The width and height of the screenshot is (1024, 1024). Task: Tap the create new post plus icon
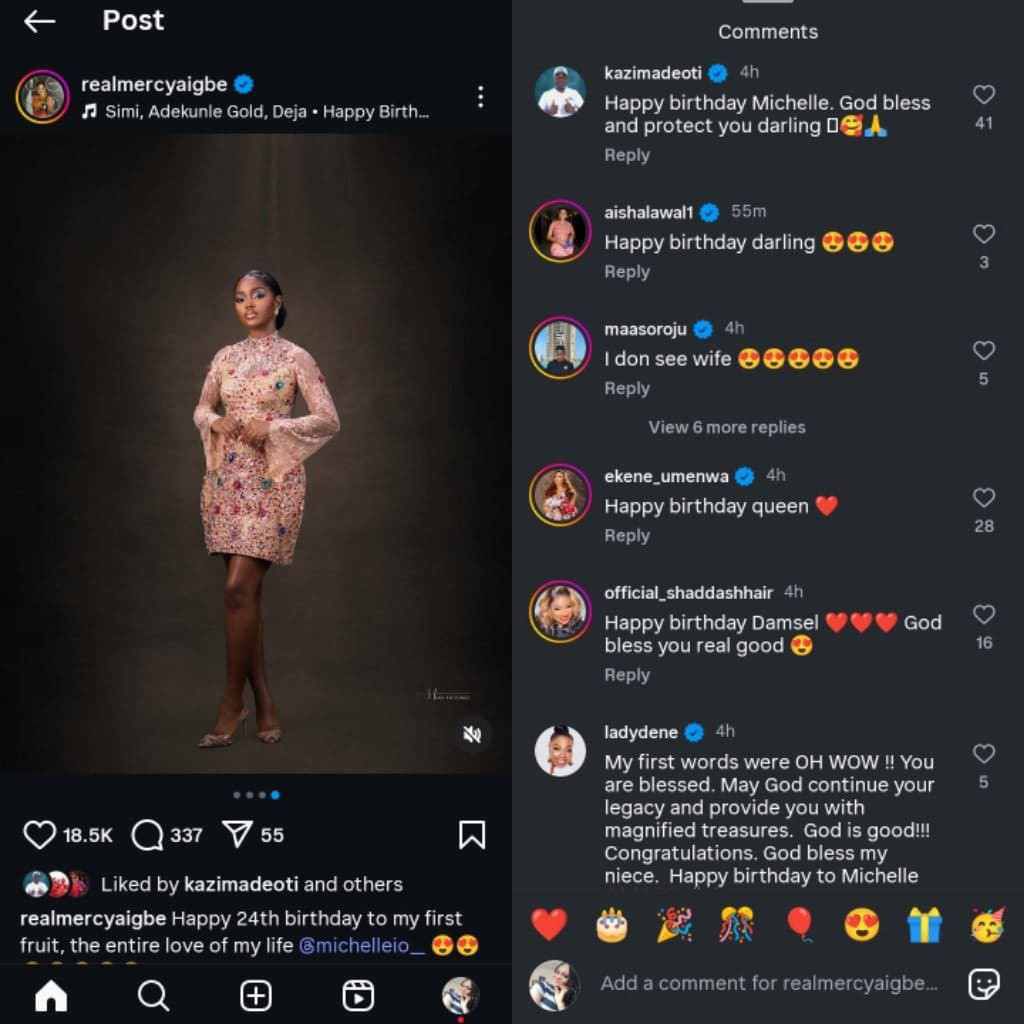point(256,995)
